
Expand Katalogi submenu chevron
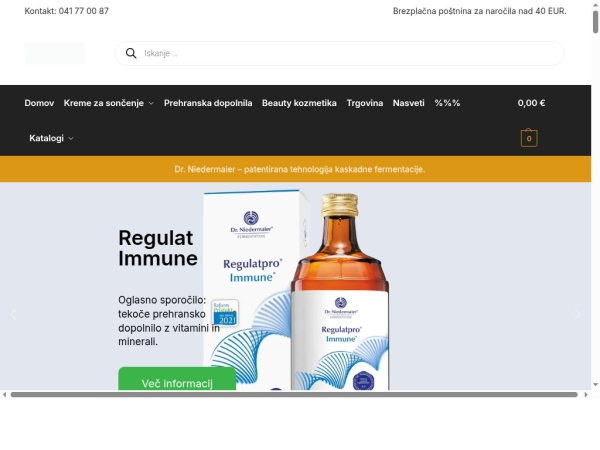point(71,139)
